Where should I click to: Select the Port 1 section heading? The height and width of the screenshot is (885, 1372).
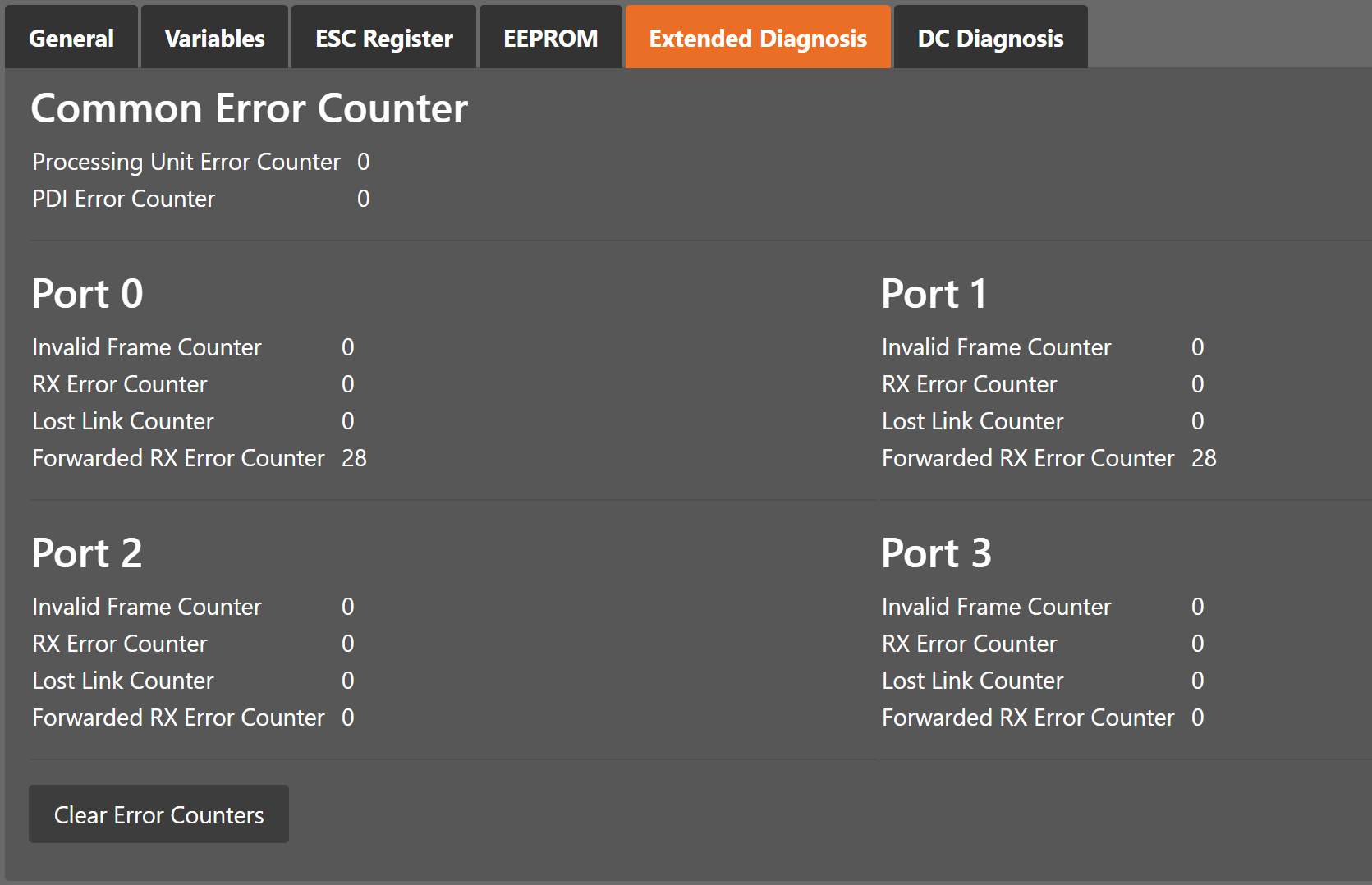934,294
